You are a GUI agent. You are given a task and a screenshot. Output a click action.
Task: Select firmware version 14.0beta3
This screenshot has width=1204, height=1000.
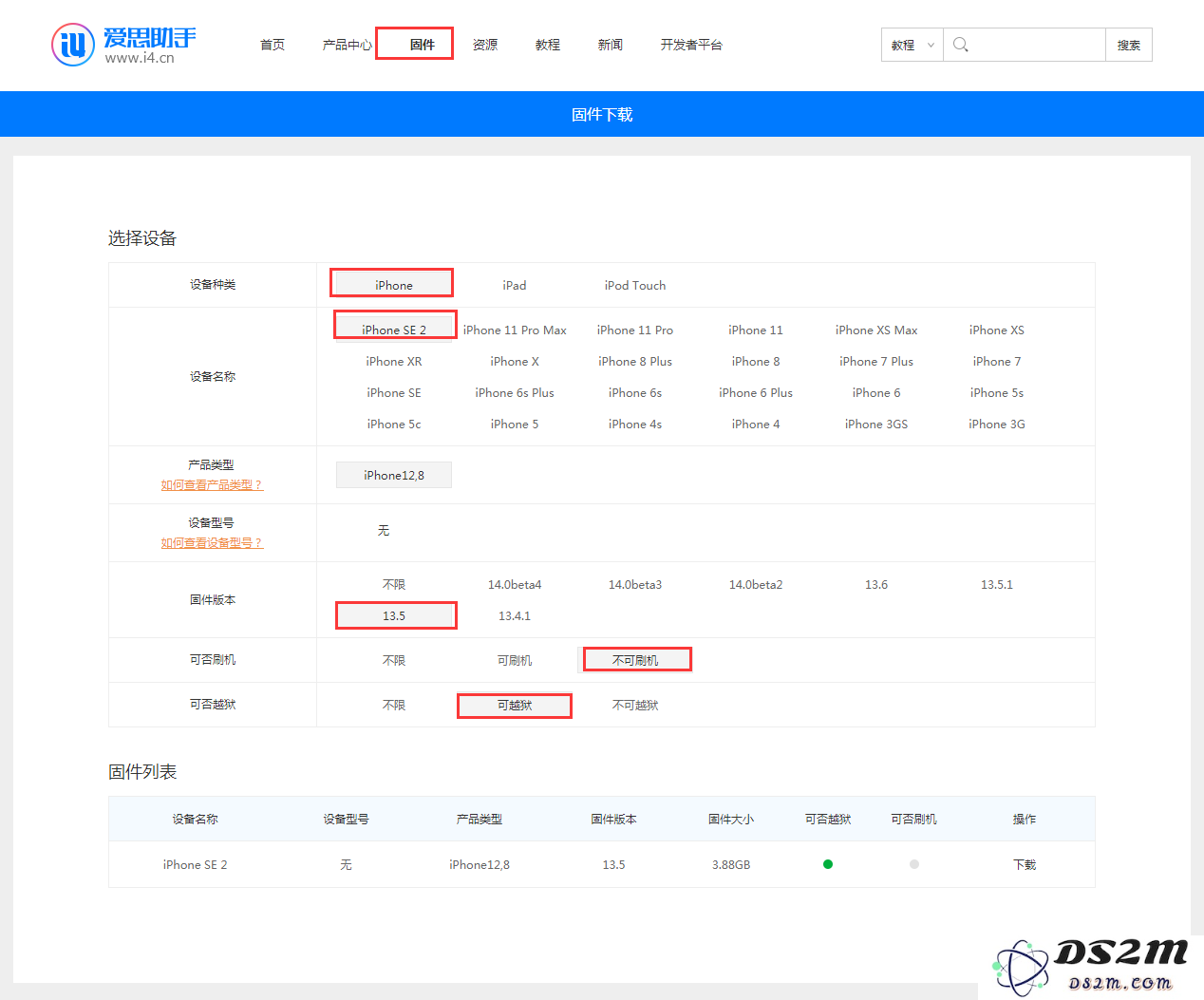(x=635, y=584)
